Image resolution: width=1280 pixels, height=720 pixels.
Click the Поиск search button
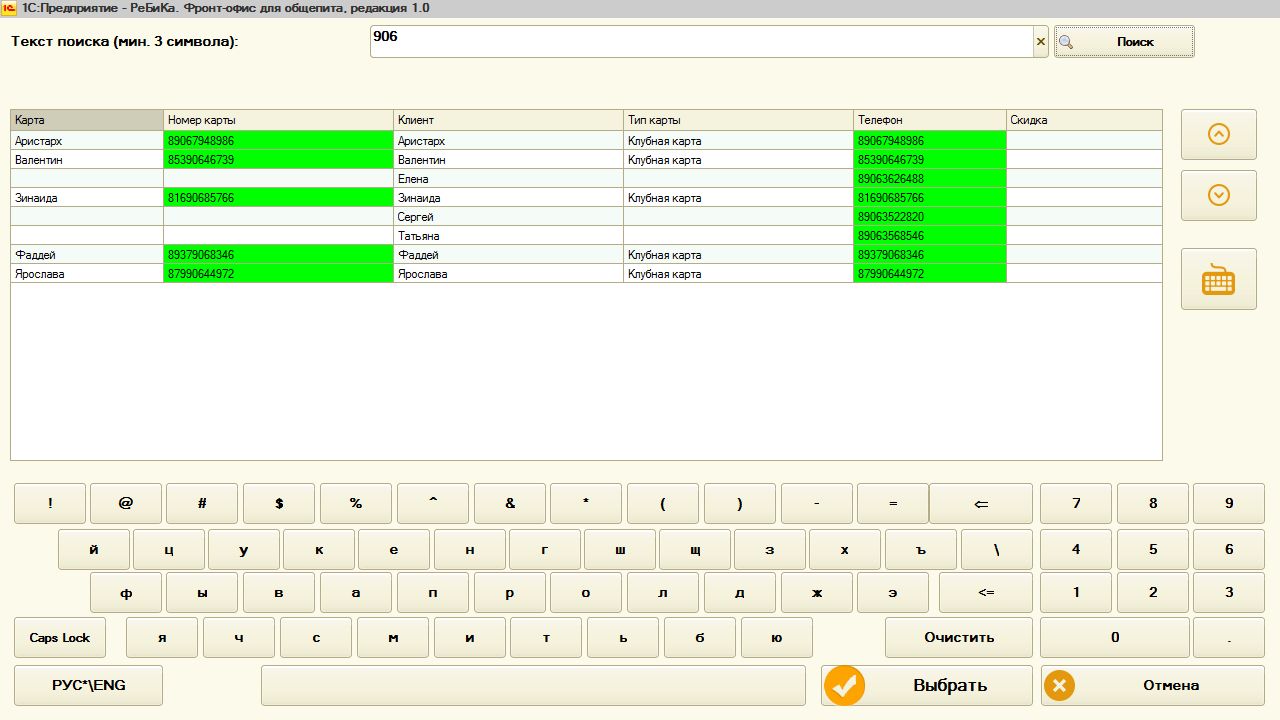1124,41
